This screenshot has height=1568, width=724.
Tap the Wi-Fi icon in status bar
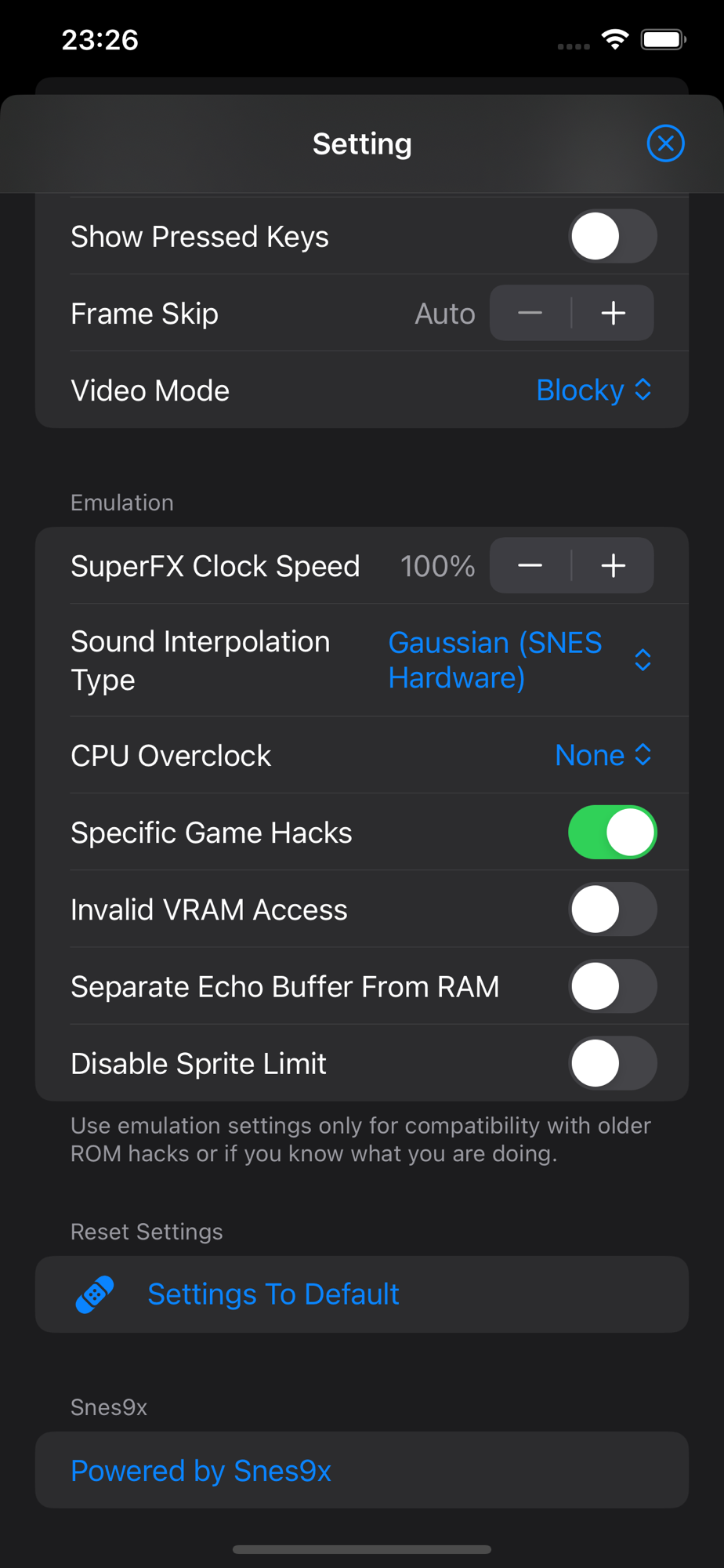[x=615, y=39]
